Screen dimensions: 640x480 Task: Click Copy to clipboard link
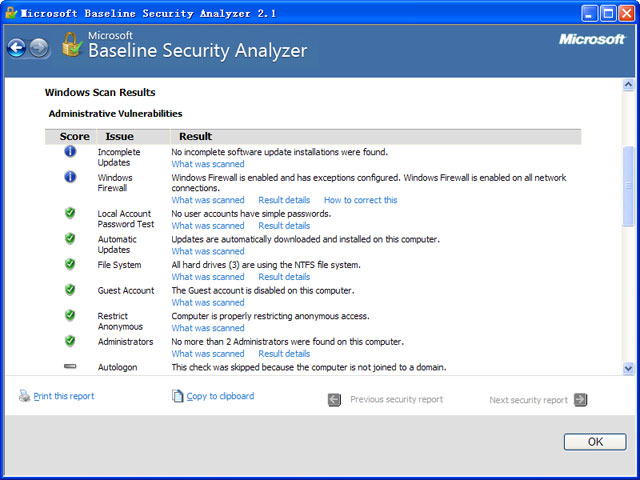220,396
